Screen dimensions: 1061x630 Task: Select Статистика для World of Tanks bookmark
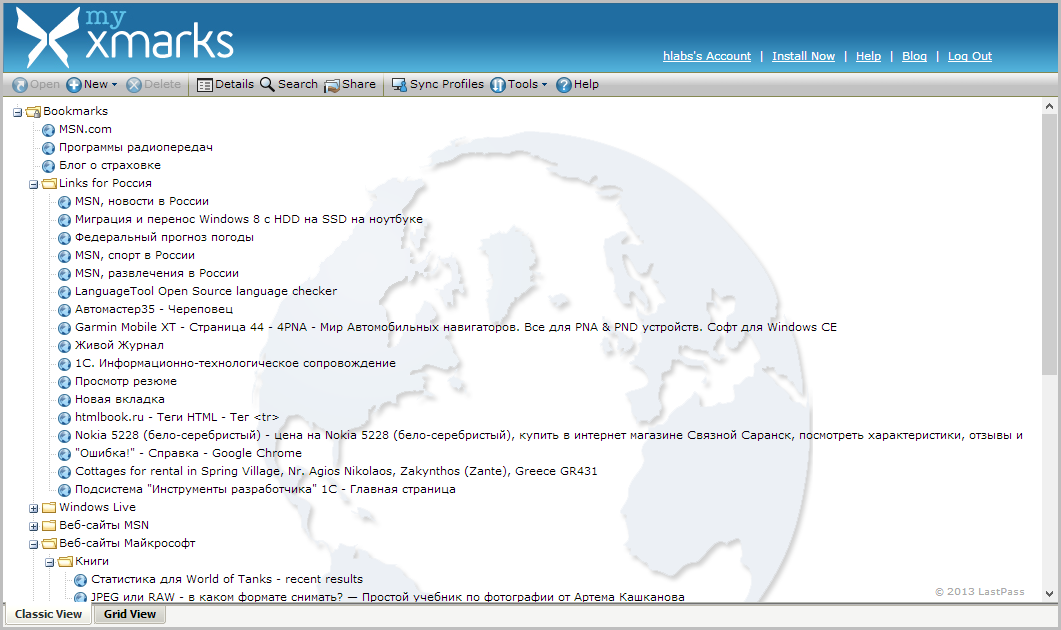[227, 579]
